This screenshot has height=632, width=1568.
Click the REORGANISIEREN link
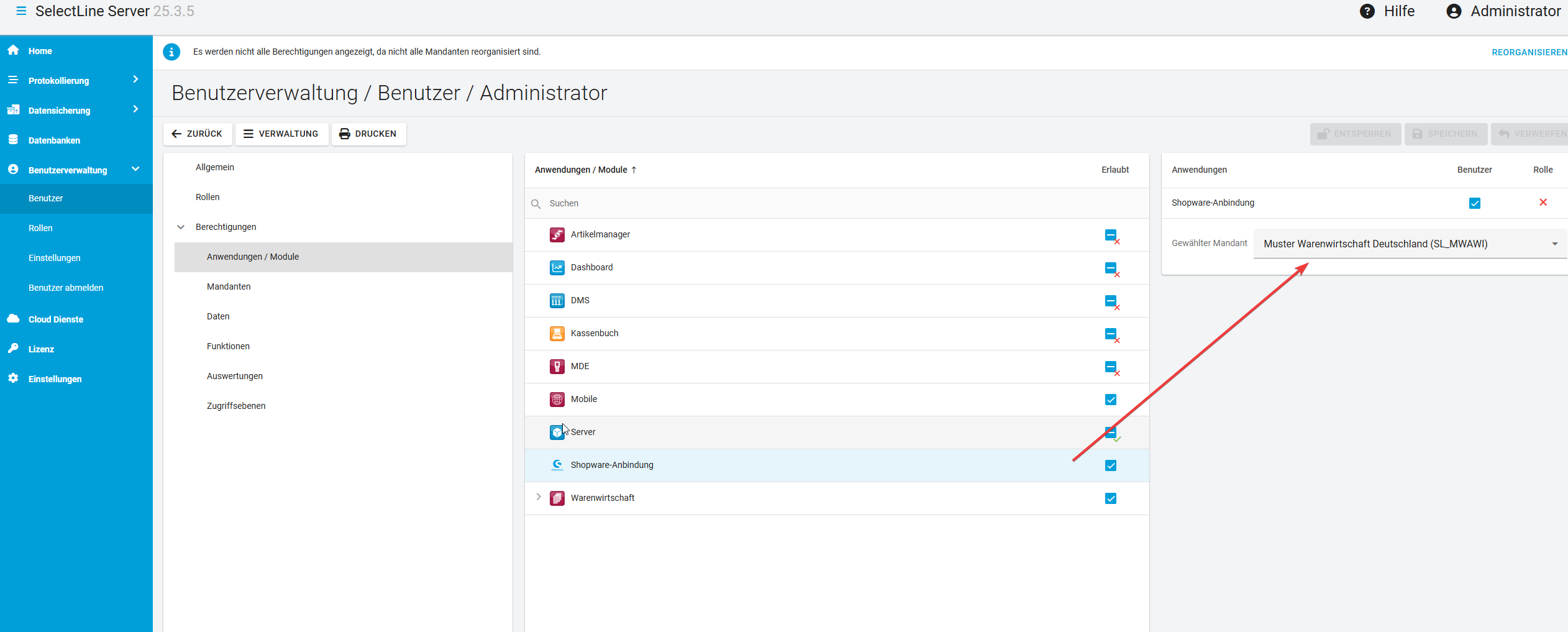(x=1529, y=53)
